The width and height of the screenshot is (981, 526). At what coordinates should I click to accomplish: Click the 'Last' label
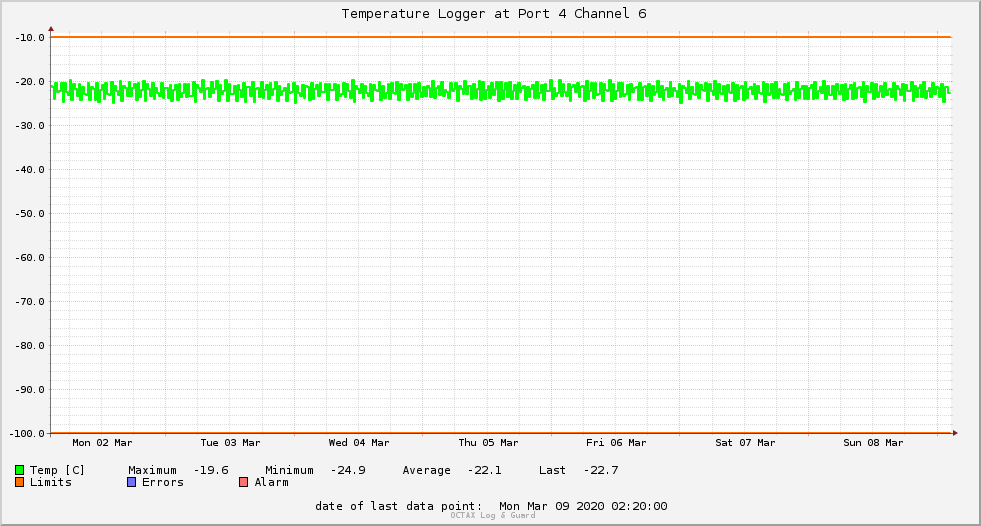tap(552, 470)
